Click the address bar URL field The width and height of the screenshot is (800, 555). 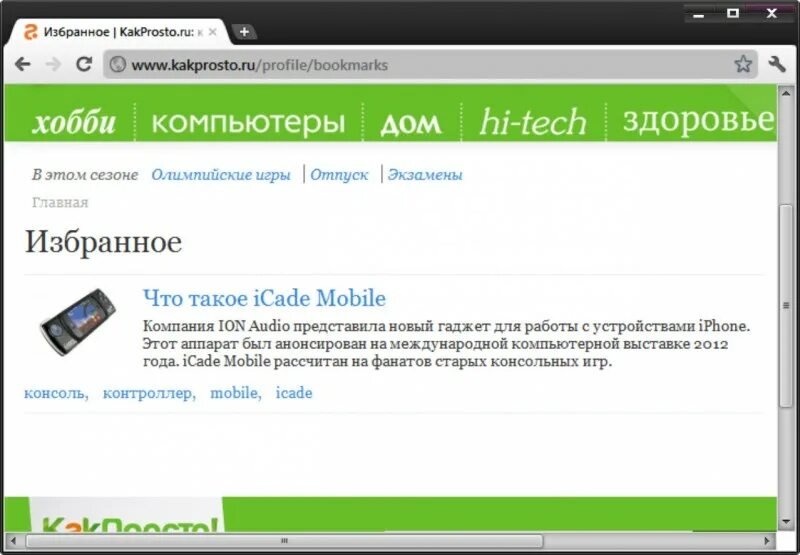pyautogui.click(x=431, y=65)
